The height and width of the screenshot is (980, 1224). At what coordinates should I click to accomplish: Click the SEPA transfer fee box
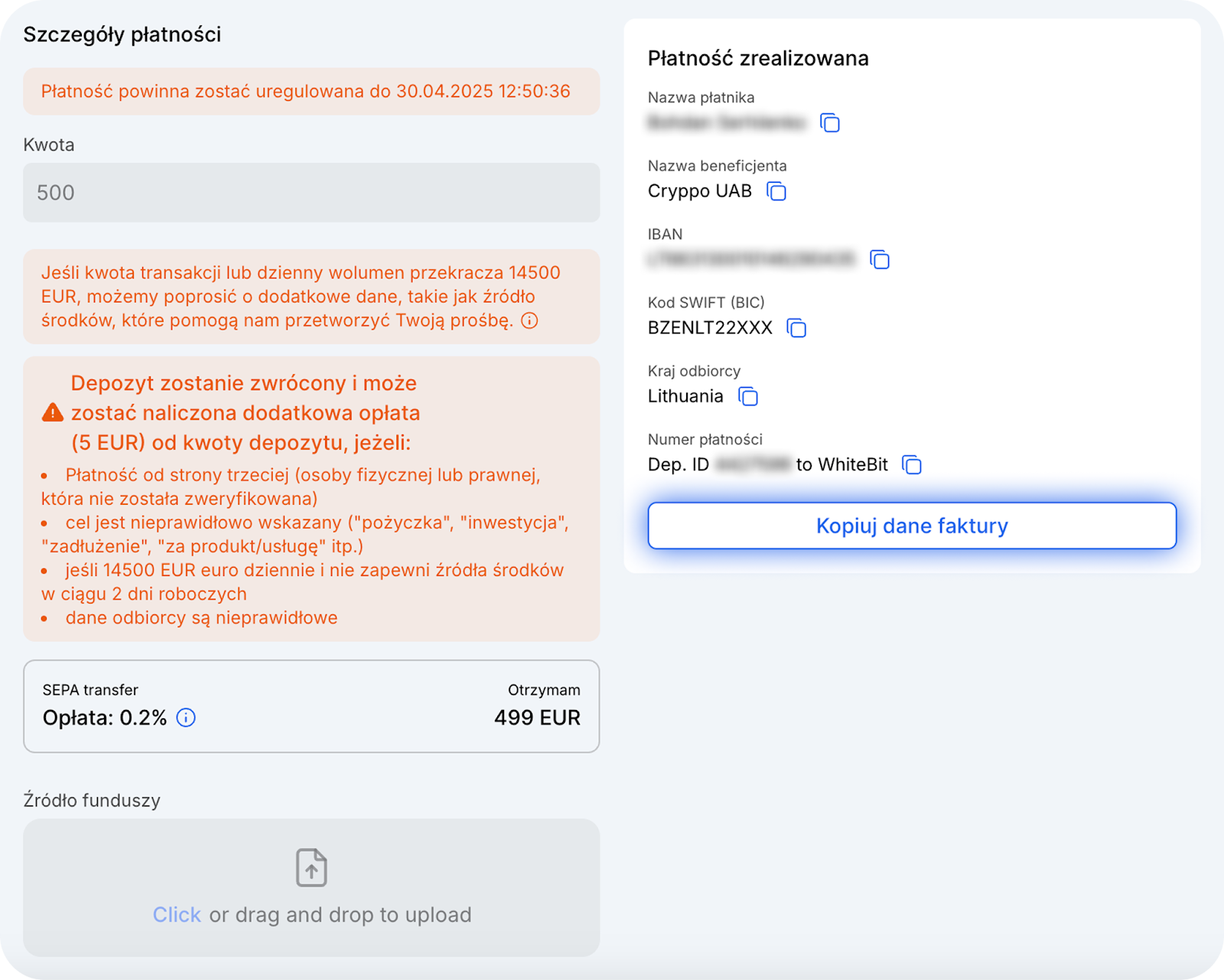(311, 706)
